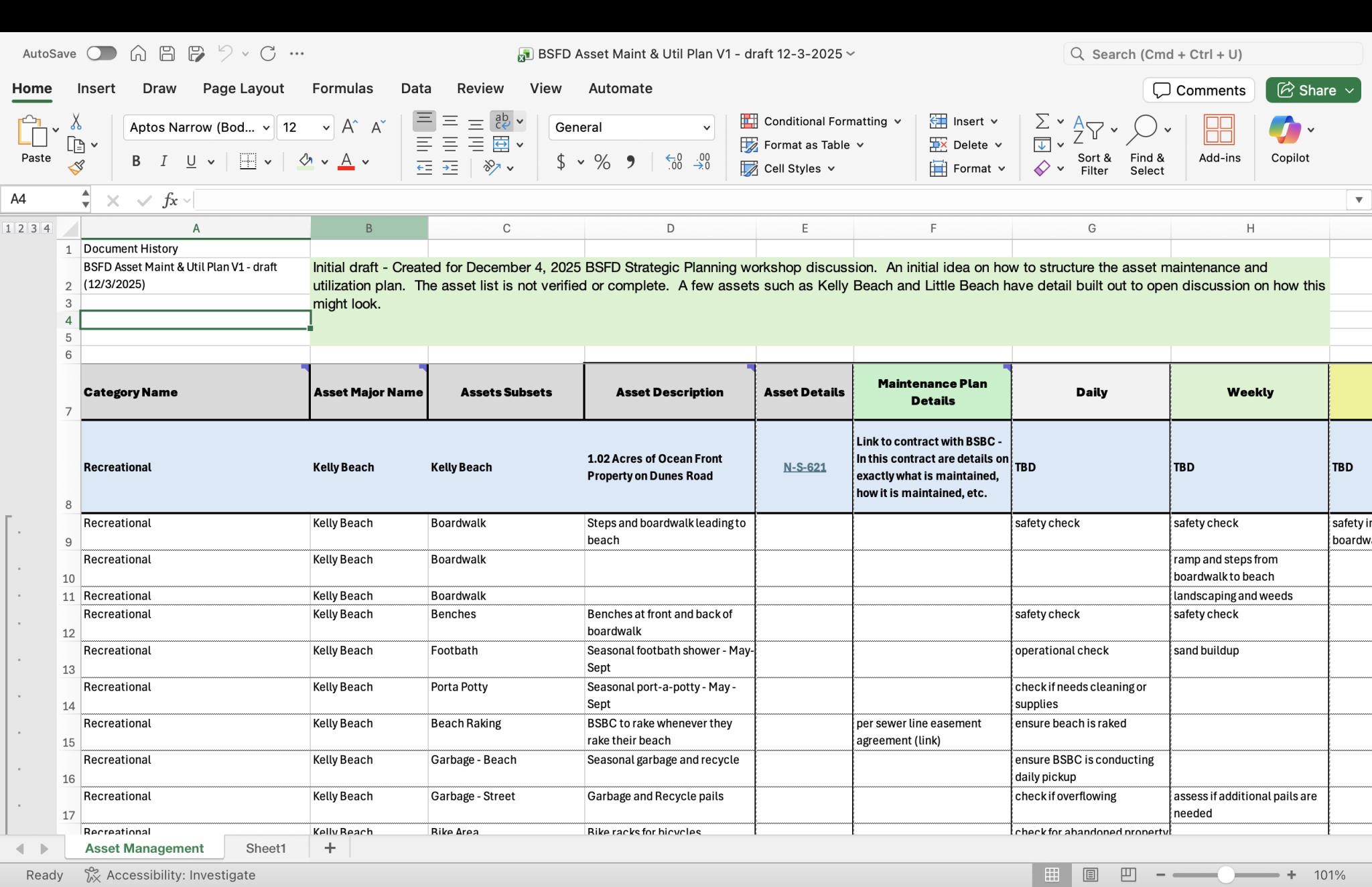Click the Add-ins icon
The height and width of the screenshot is (887, 1372).
point(1219,130)
